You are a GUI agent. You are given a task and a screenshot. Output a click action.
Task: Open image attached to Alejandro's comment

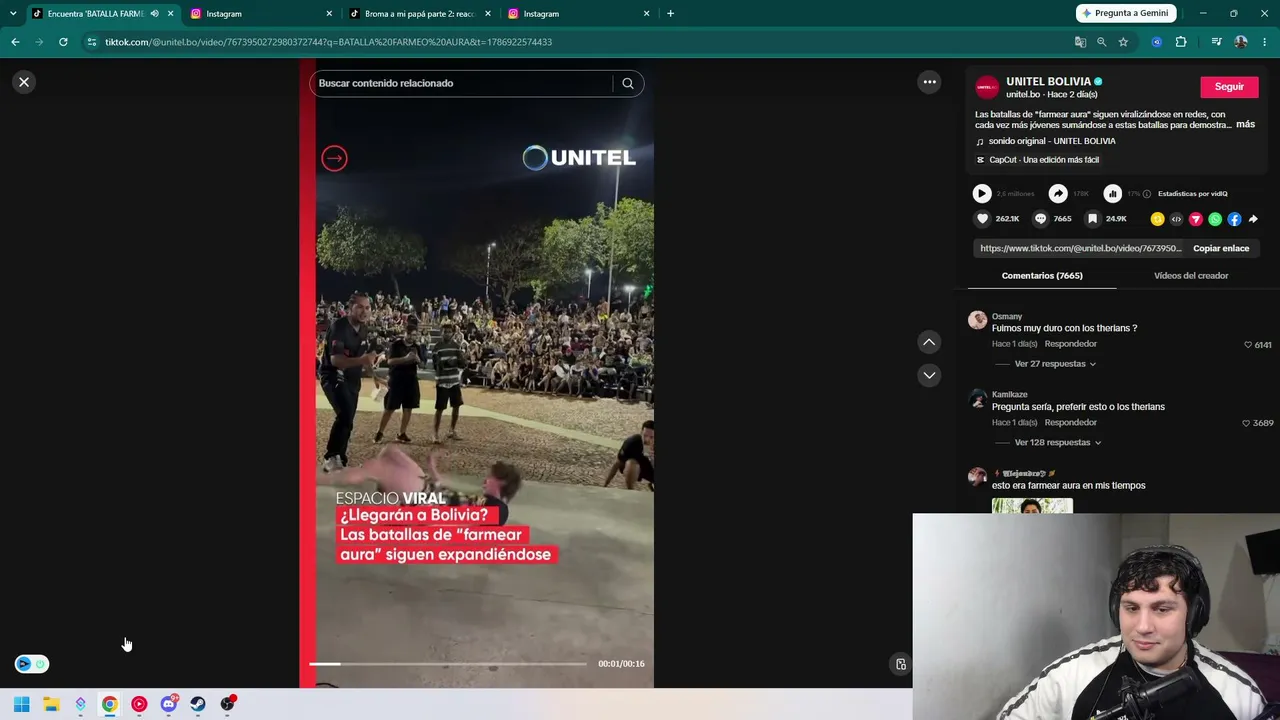1032,506
